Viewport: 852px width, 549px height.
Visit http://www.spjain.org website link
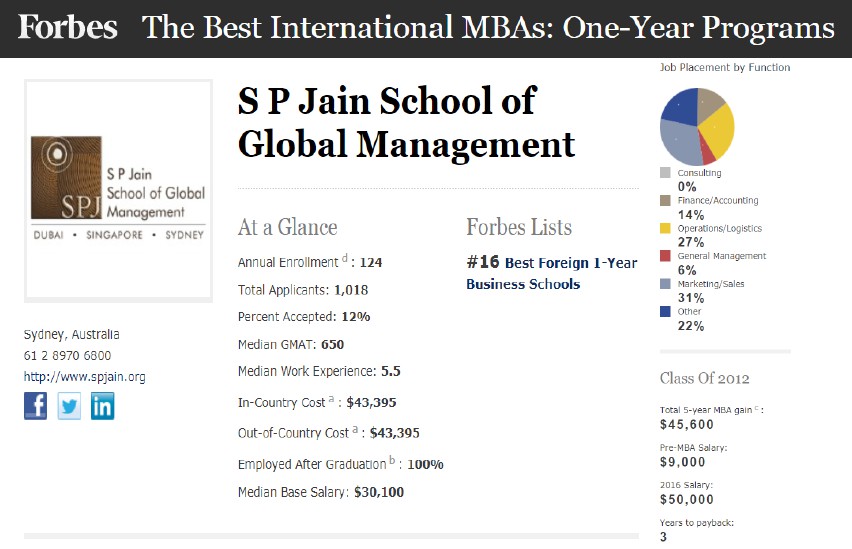click(84, 377)
